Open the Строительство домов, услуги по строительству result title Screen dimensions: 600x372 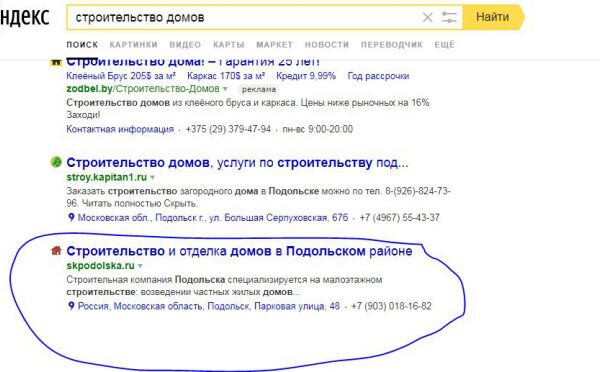pyautogui.click(x=237, y=163)
